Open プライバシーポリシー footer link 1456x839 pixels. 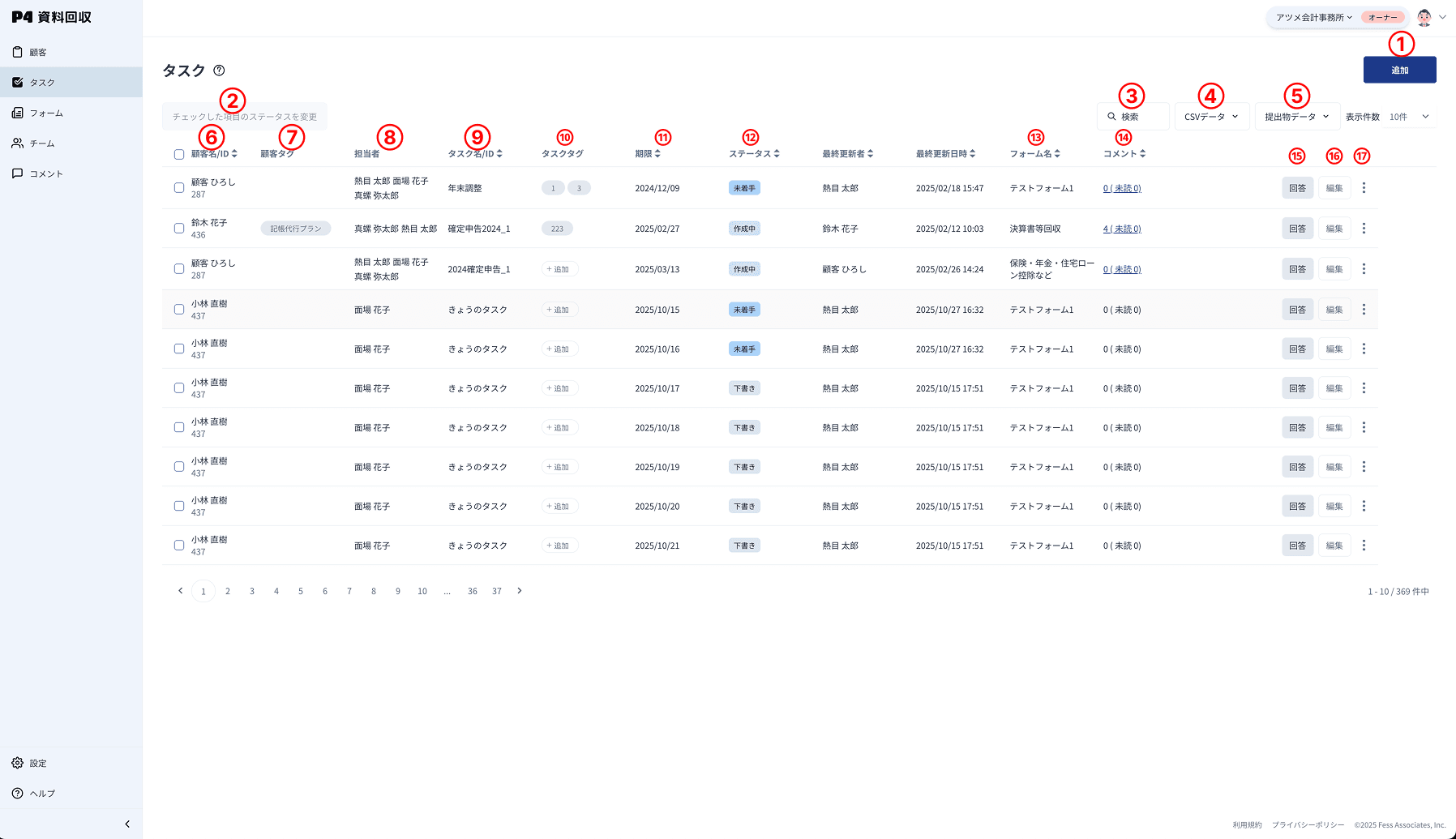point(1308,825)
